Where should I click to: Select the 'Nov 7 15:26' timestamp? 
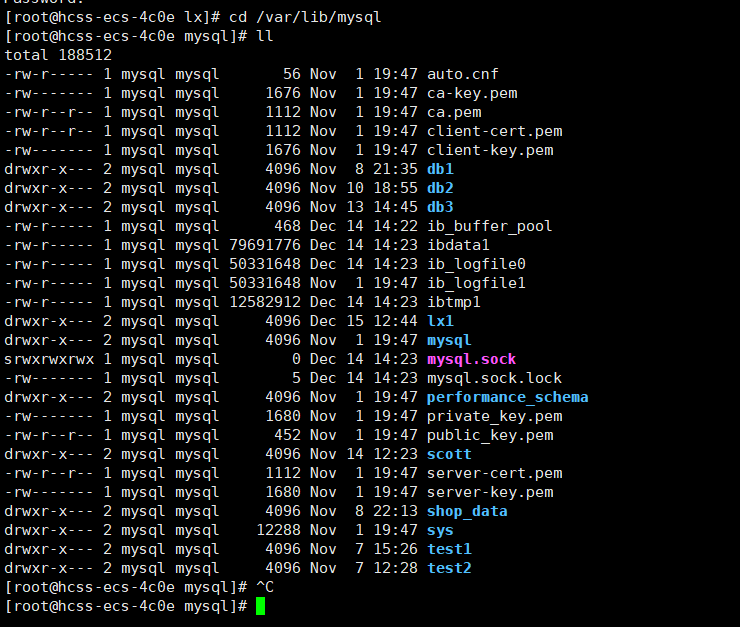coord(363,549)
